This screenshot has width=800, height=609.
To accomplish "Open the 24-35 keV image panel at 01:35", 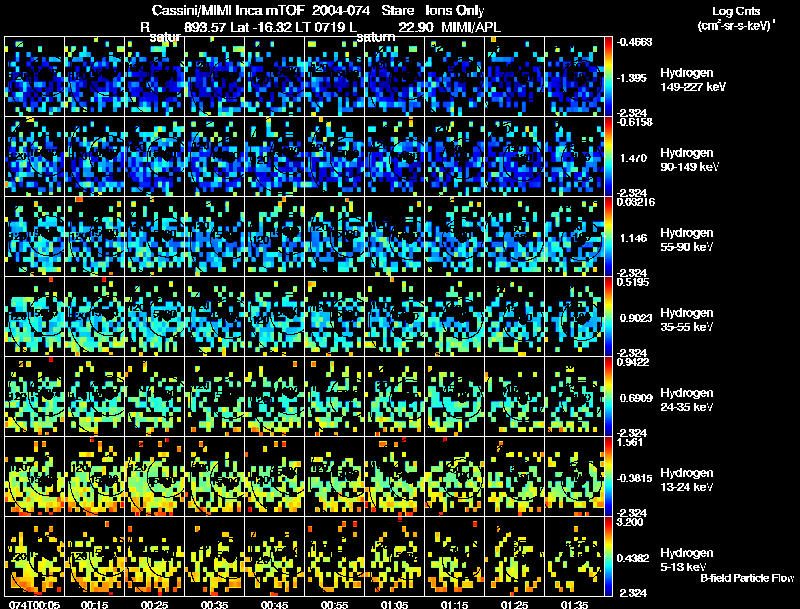I will (574, 397).
